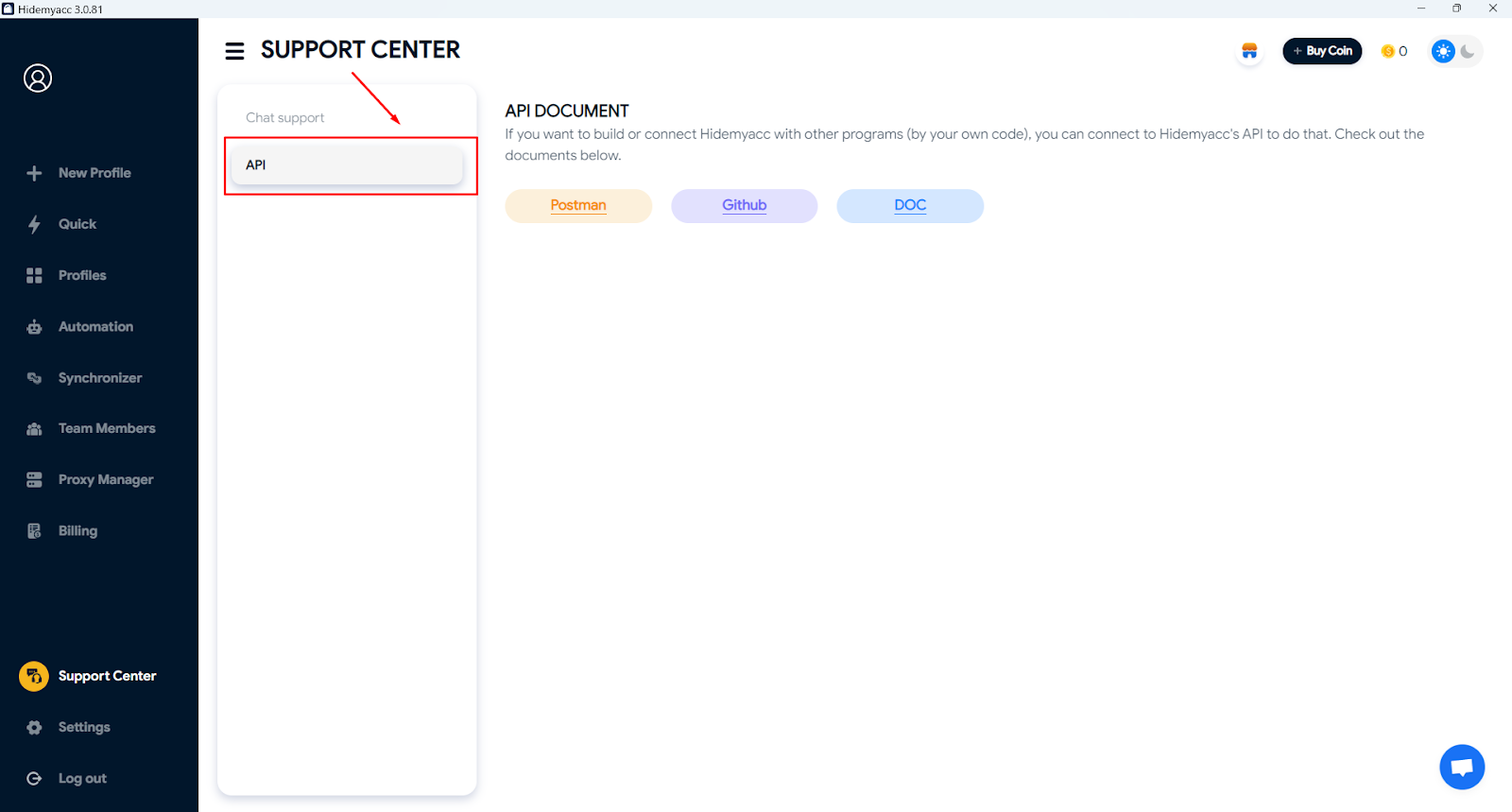Viewport: 1512px width, 812px height.
Task: Click the Profiles grid icon
Action: pyautogui.click(x=34, y=275)
